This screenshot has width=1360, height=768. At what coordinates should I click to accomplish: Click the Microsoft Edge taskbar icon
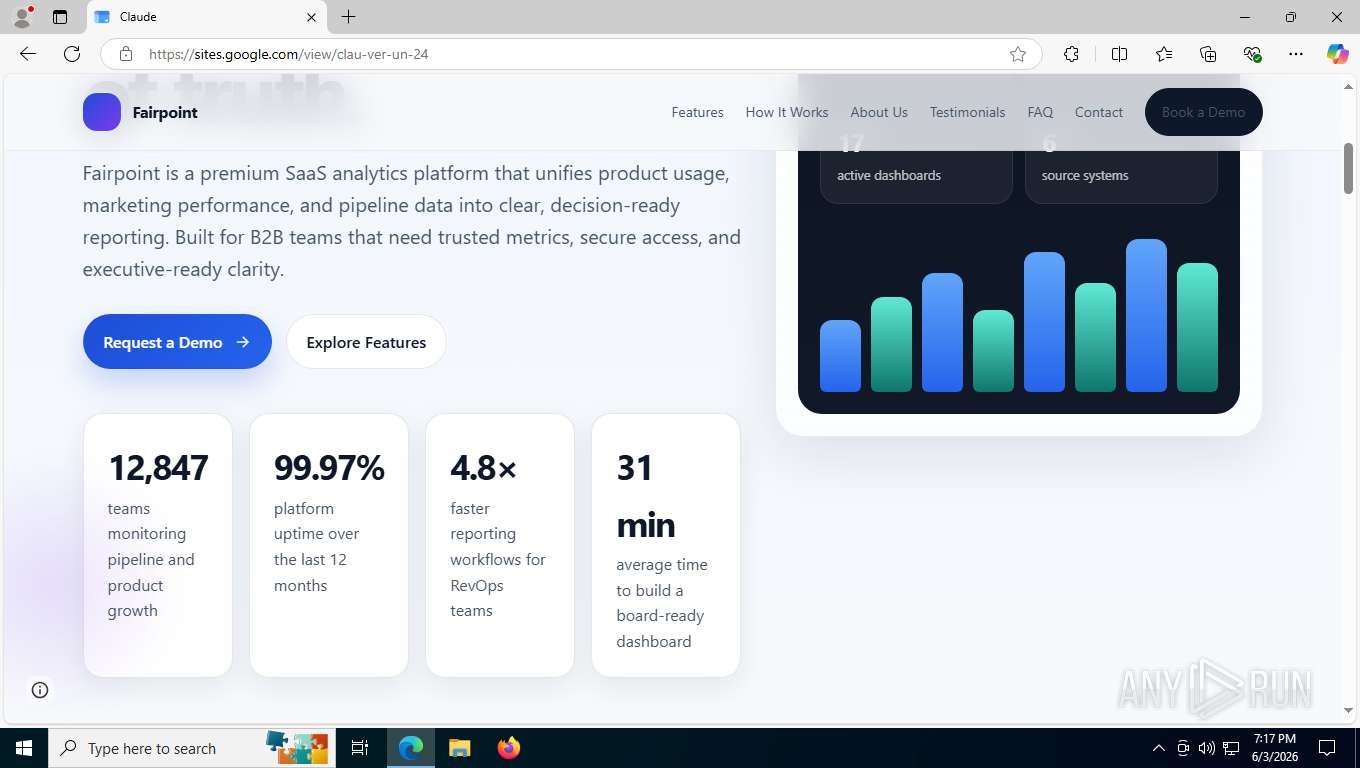point(411,748)
